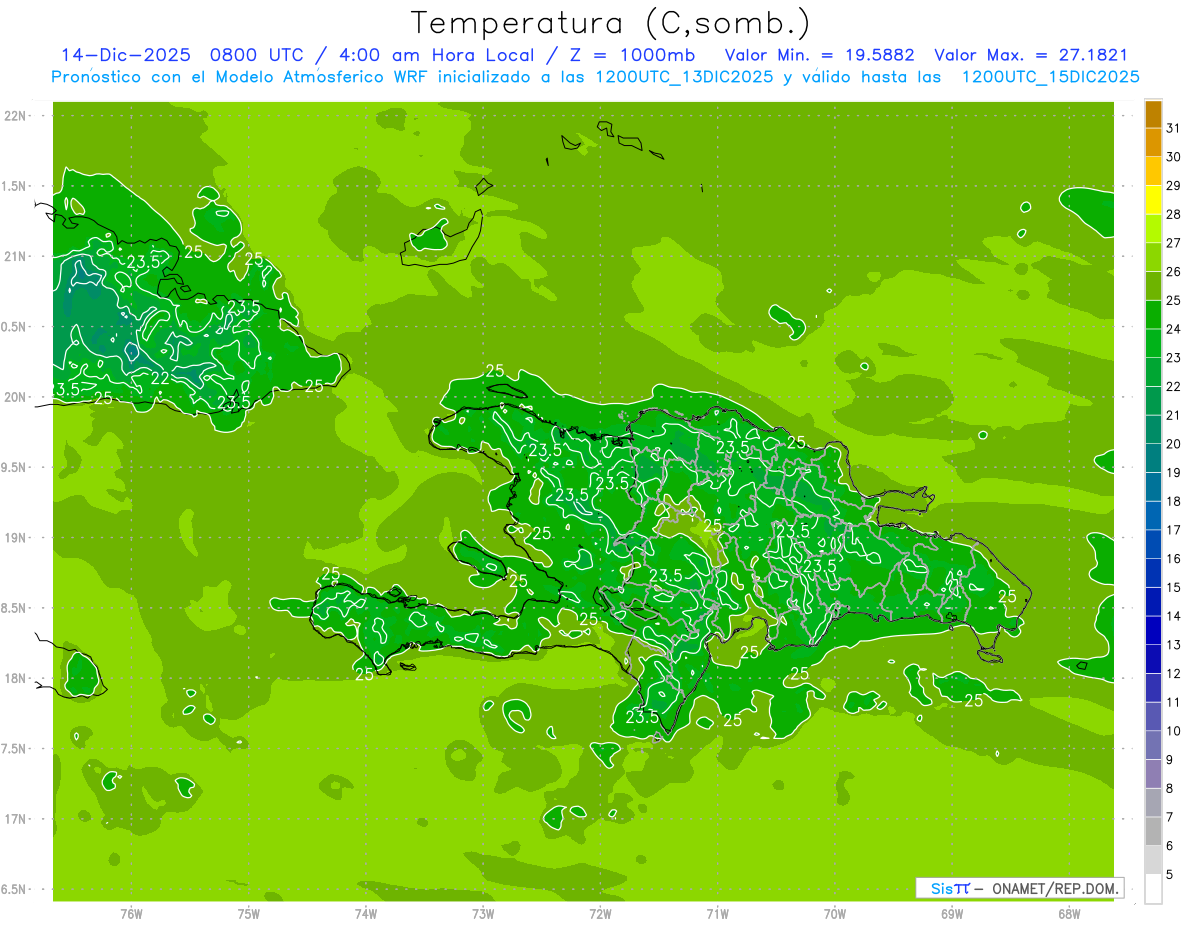Click the '31' label on the colorbar
1200x927 pixels.
[1174, 128]
